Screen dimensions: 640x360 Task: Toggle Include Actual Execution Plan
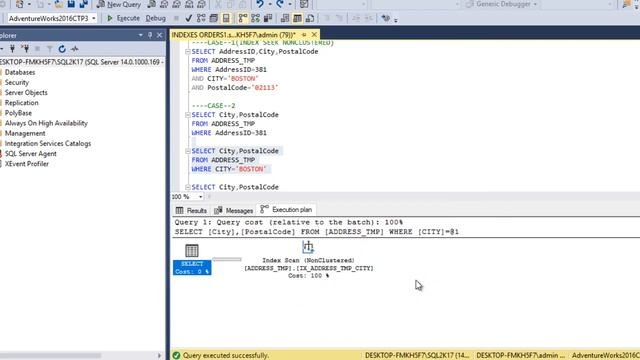tap(243, 18)
